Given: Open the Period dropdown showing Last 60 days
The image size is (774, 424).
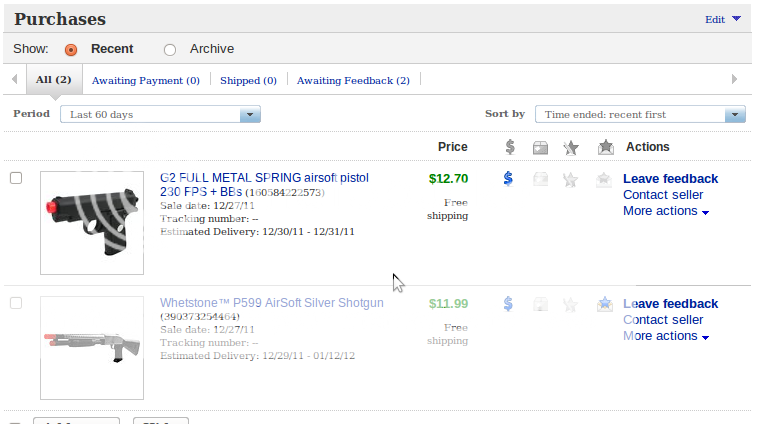Looking at the screenshot, I should click(x=160, y=115).
